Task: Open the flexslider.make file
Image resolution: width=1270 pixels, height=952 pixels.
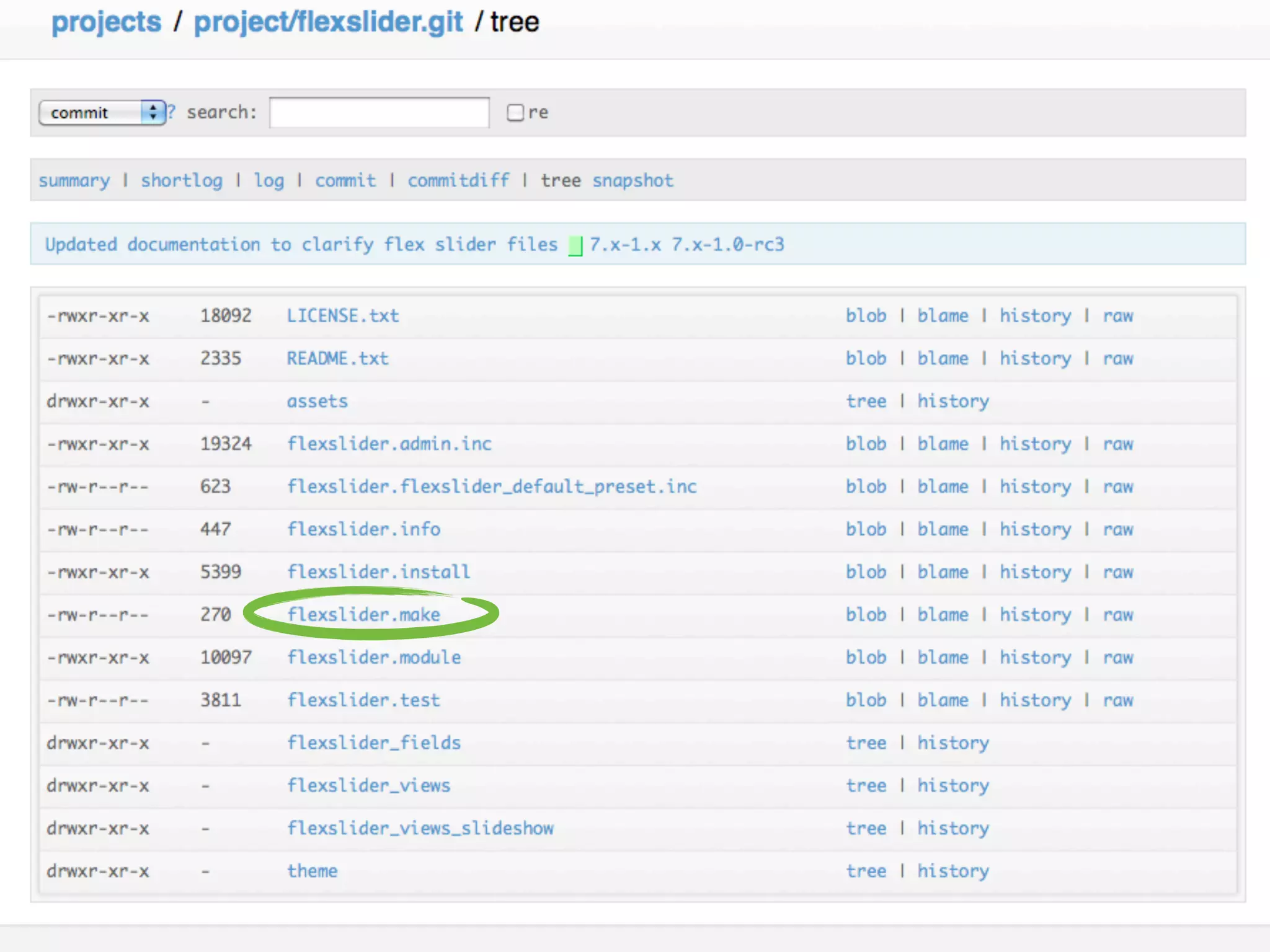Action: 363,614
